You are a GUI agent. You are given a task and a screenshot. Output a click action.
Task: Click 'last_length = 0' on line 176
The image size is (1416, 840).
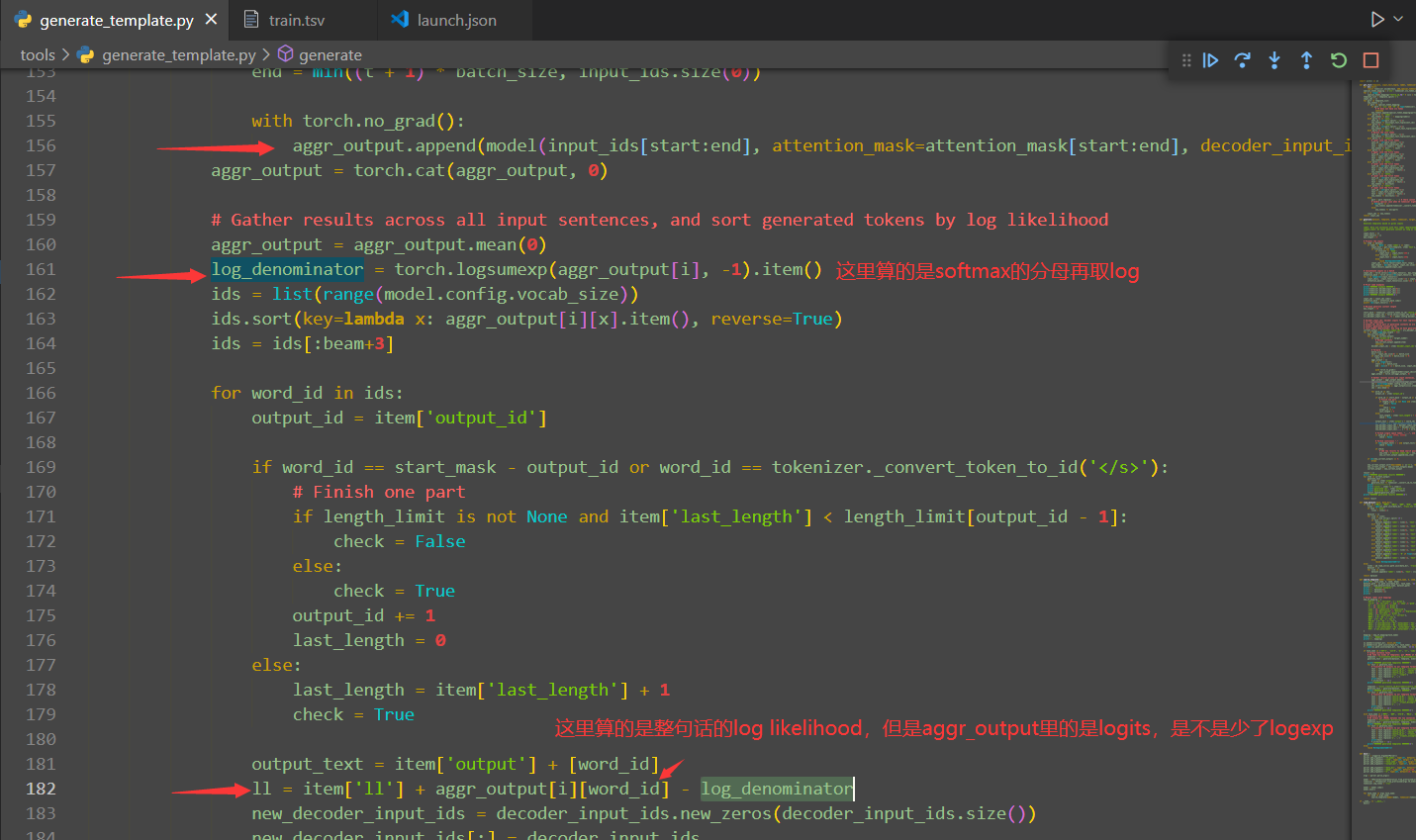[368, 640]
